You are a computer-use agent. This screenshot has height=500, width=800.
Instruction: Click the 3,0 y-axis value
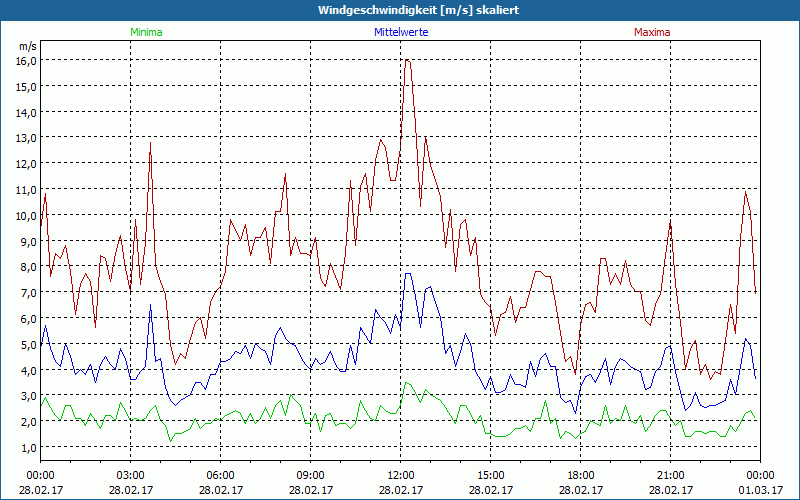(x=29, y=395)
